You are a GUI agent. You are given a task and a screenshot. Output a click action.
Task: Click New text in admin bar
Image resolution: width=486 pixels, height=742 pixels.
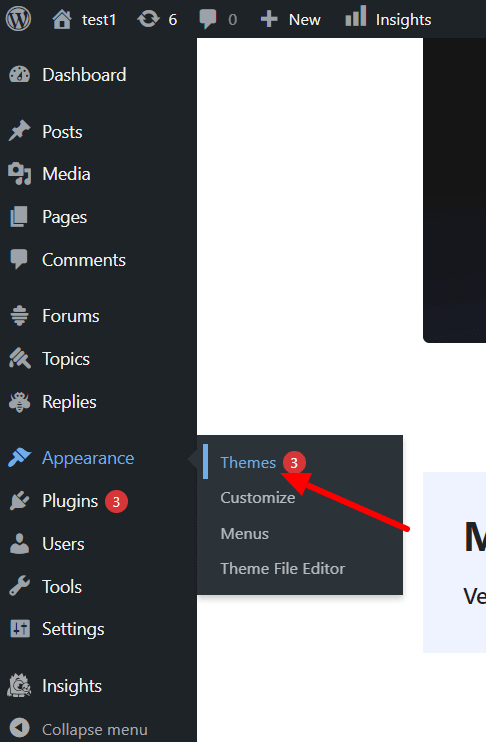[x=305, y=19]
